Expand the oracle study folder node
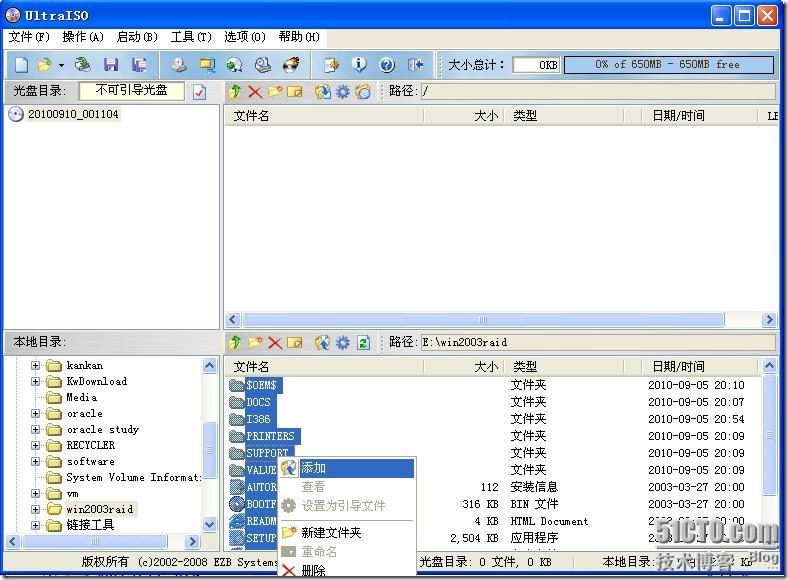 (x=35, y=430)
